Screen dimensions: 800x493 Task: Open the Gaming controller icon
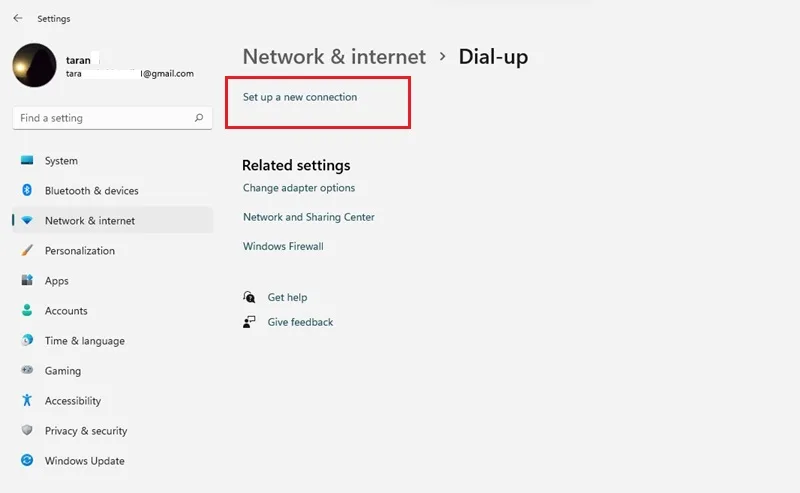tap(27, 369)
